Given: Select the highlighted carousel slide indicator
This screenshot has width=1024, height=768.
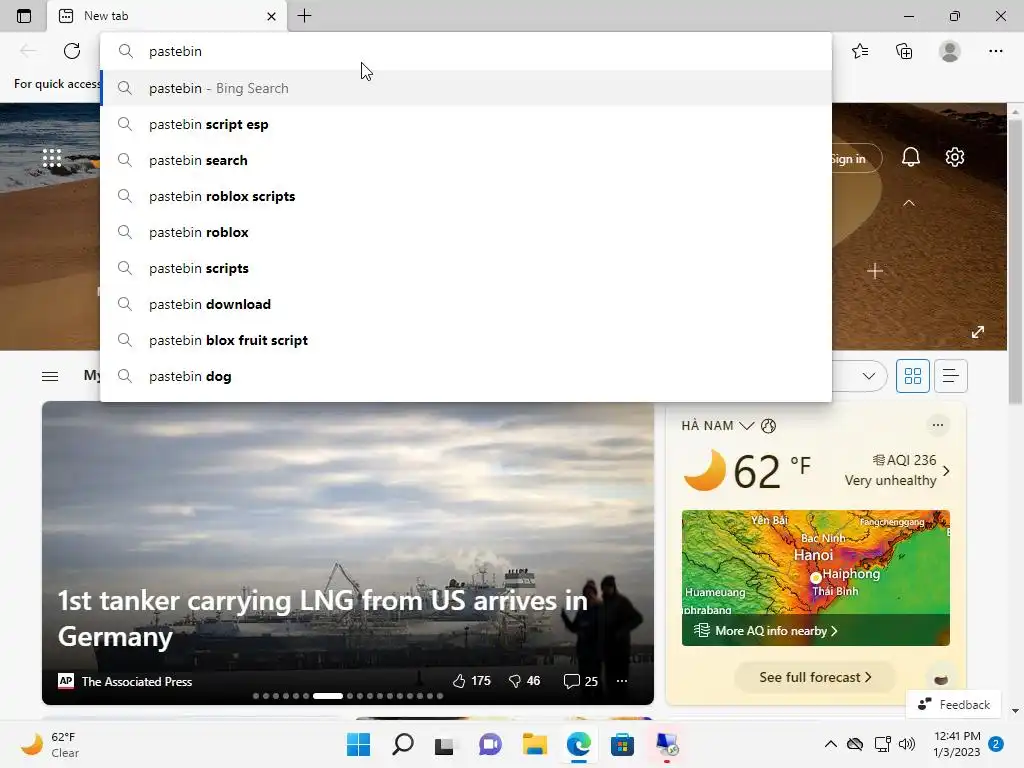Looking at the screenshot, I should point(328,696).
